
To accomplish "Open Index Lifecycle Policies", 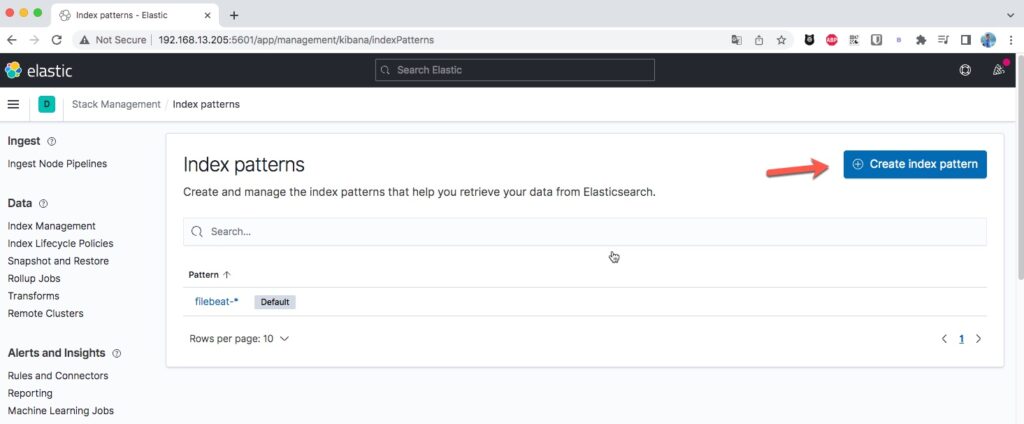I will click(60, 244).
